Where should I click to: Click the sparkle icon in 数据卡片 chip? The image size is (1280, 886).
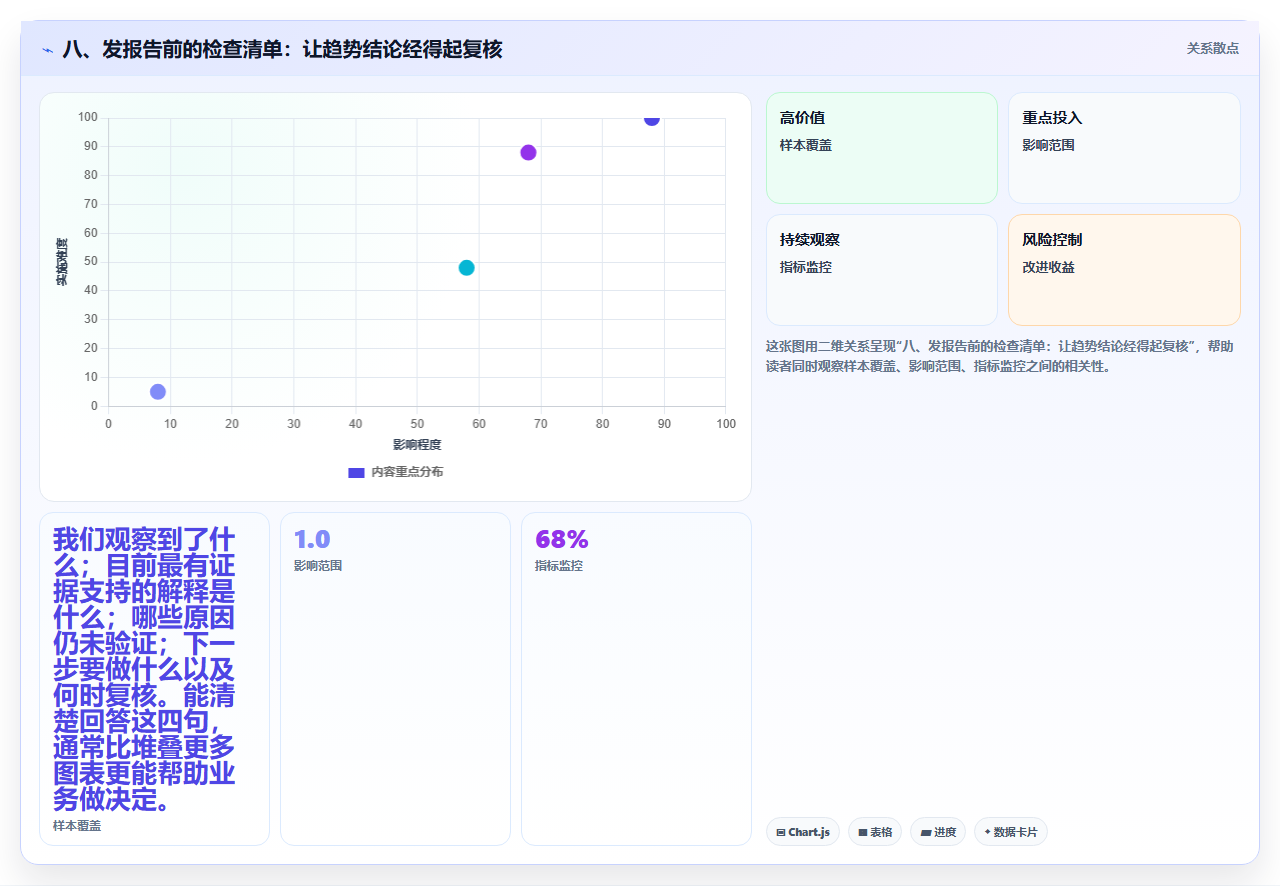click(987, 832)
